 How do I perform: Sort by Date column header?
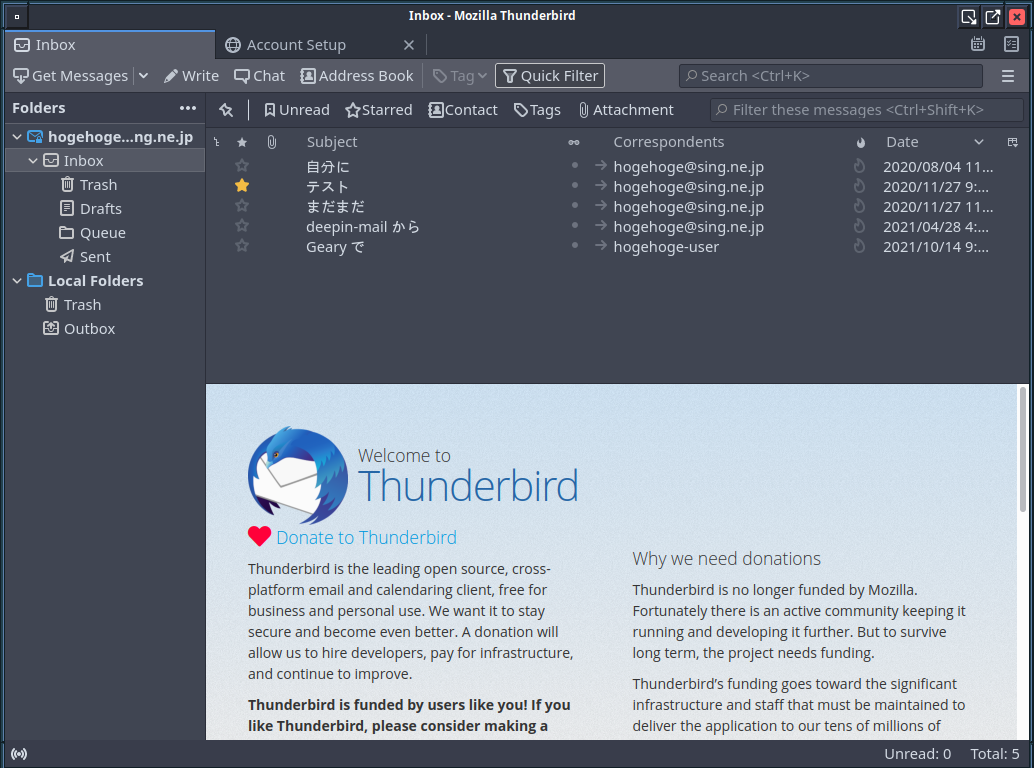(902, 142)
